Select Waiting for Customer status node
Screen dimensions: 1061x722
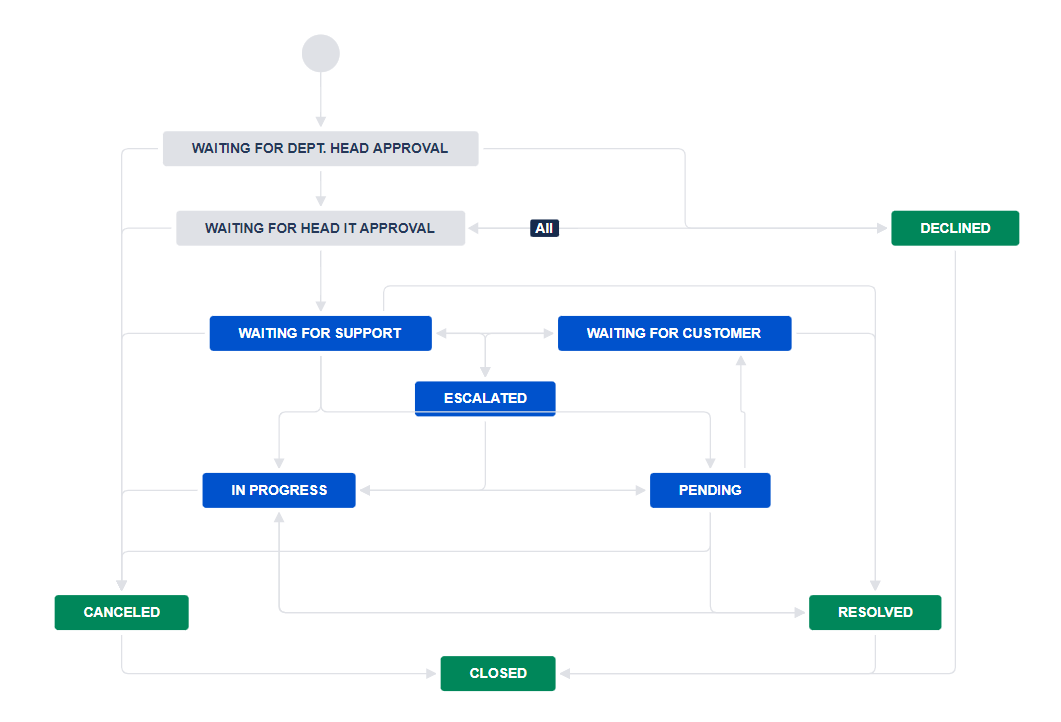pos(675,333)
